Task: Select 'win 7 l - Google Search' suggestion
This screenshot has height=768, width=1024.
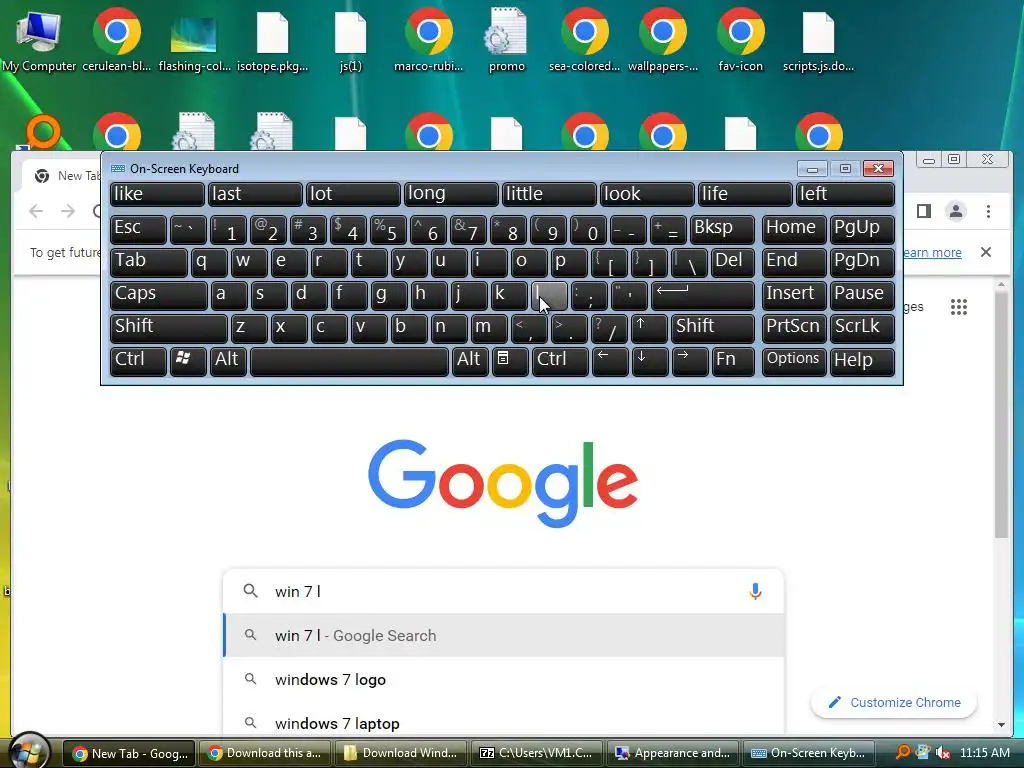Action: pos(504,635)
